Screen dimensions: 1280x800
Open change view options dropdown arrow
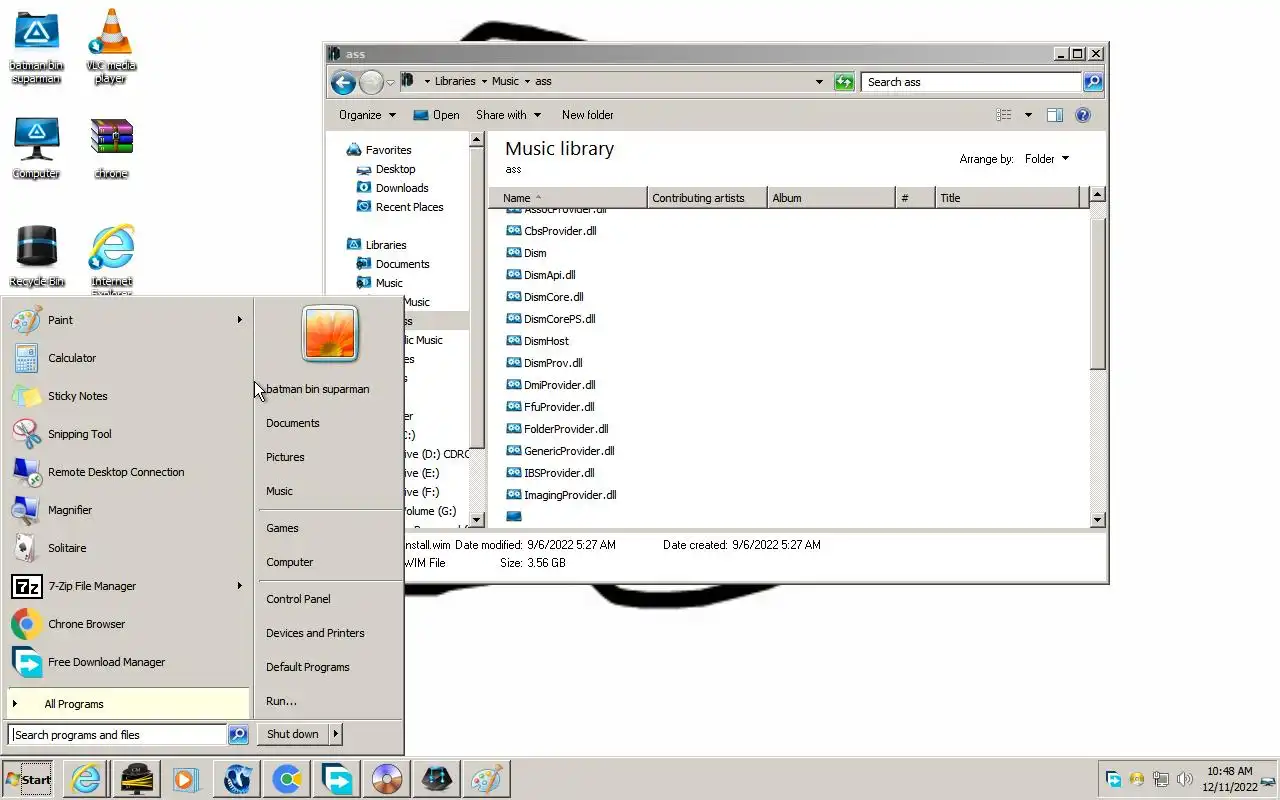click(x=1028, y=115)
